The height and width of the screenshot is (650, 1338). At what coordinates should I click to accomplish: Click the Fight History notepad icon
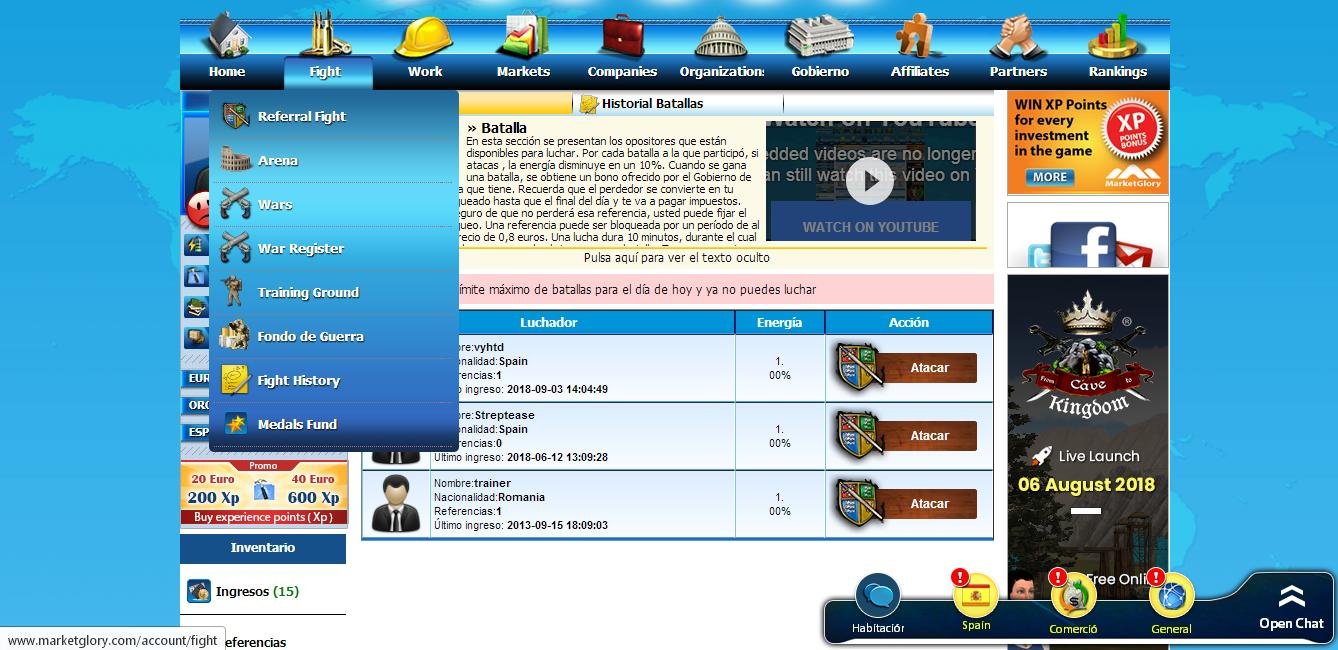pos(236,380)
